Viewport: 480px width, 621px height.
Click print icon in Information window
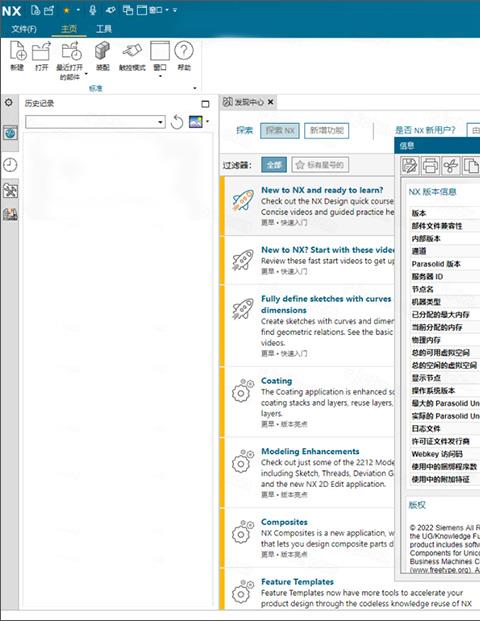pos(430,166)
